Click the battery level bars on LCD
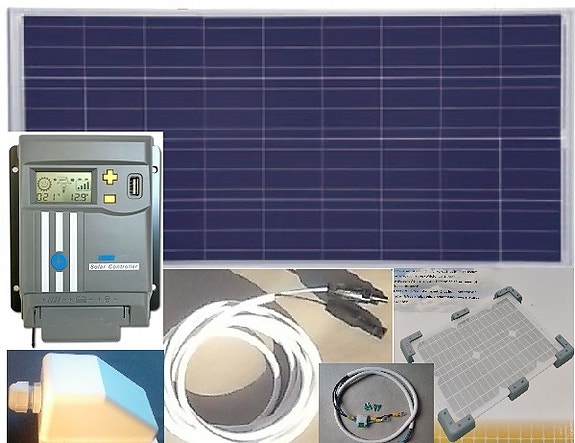This screenshot has width=575, height=443. (83, 184)
